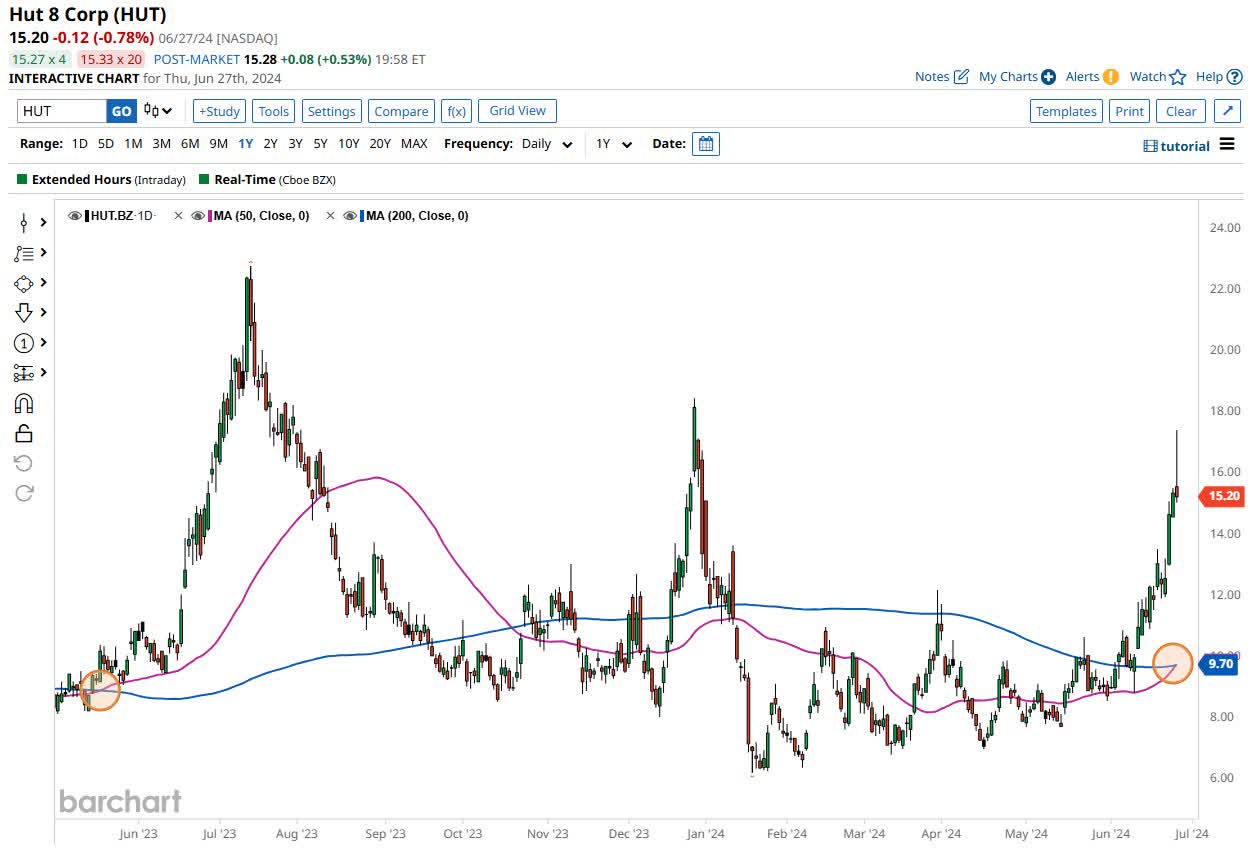
Task: Expand the shape tool submenu arrow
Action: pos(44,283)
